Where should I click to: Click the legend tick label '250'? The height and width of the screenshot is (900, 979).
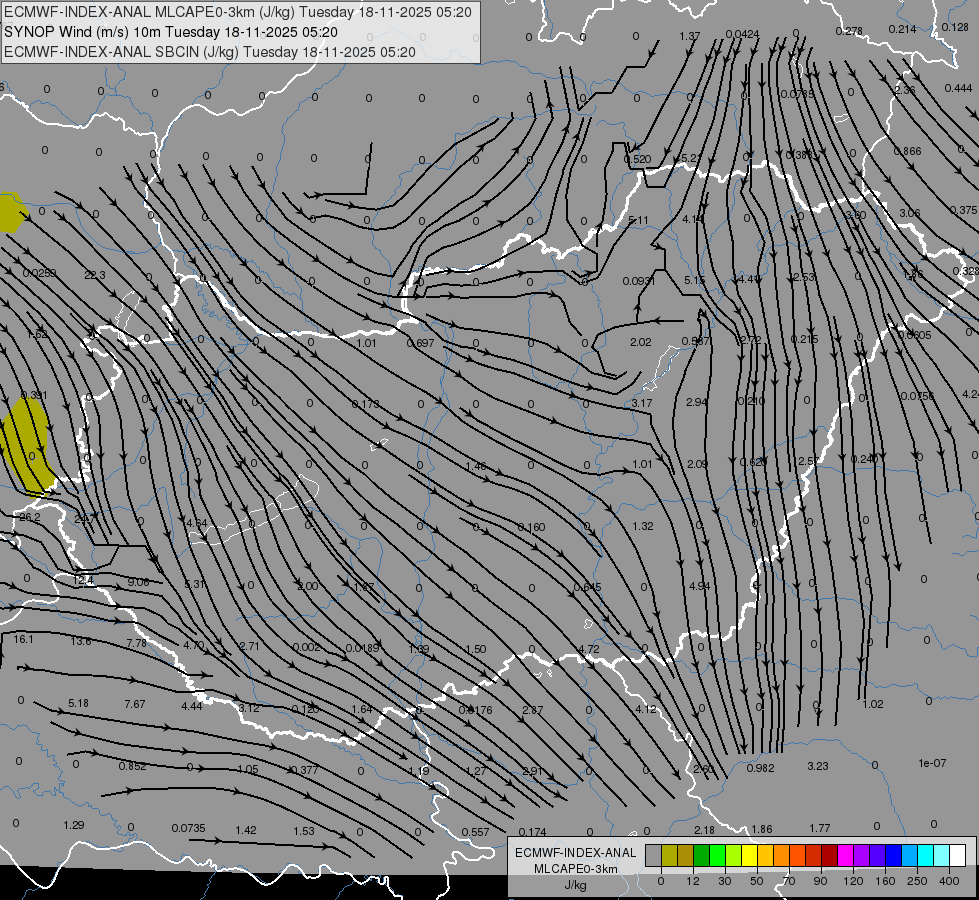pos(917,881)
